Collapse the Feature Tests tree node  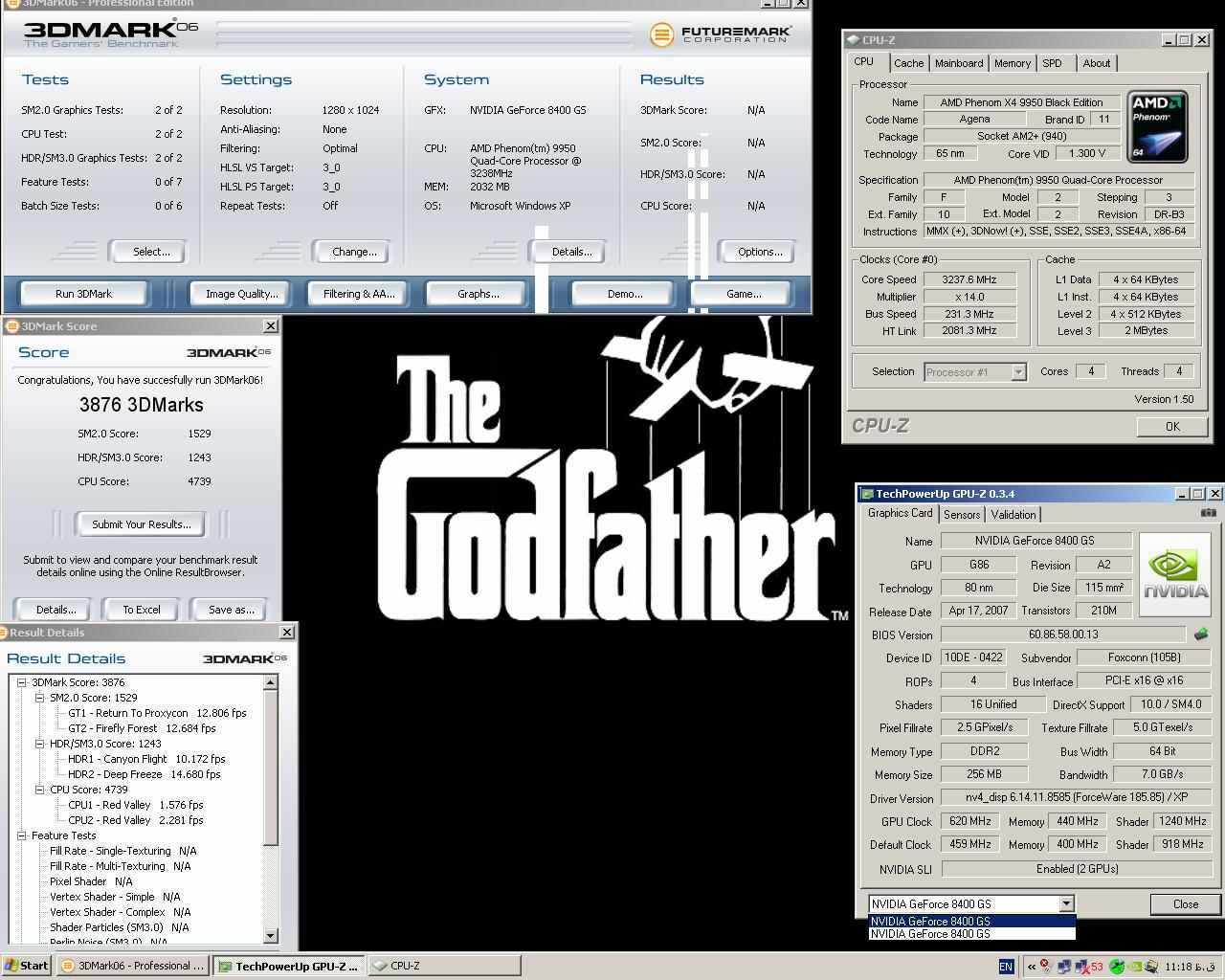[x=22, y=835]
